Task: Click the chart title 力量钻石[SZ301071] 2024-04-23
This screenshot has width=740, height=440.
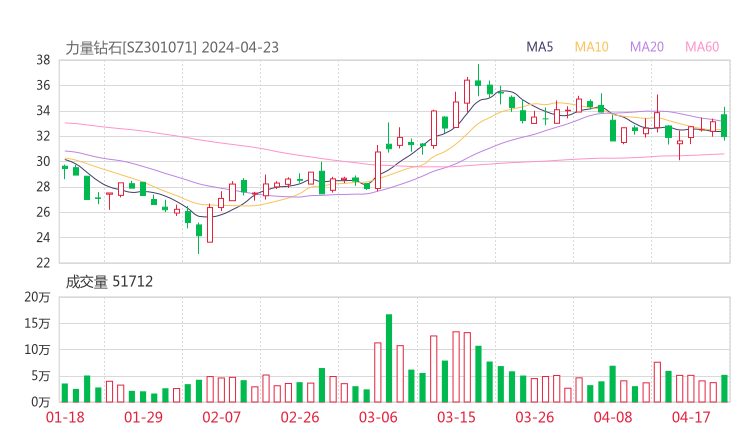Action: click(x=172, y=48)
